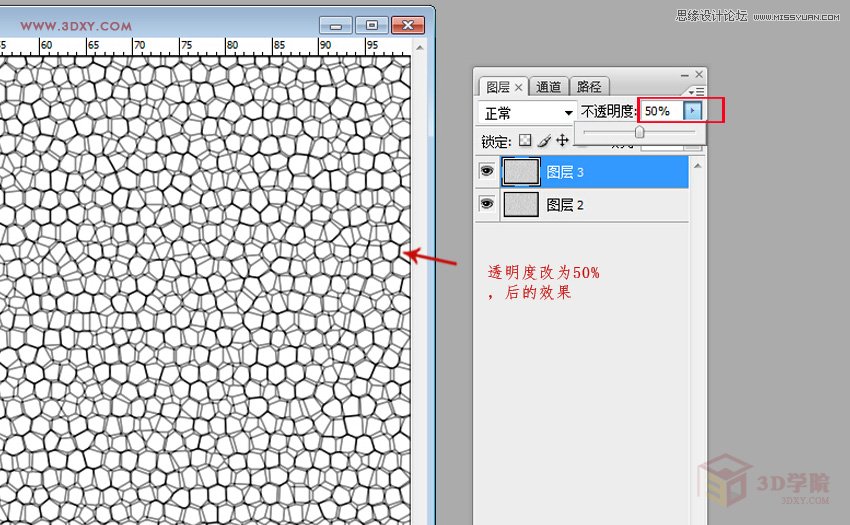Click the 锁定 lock label

(x=496, y=142)
